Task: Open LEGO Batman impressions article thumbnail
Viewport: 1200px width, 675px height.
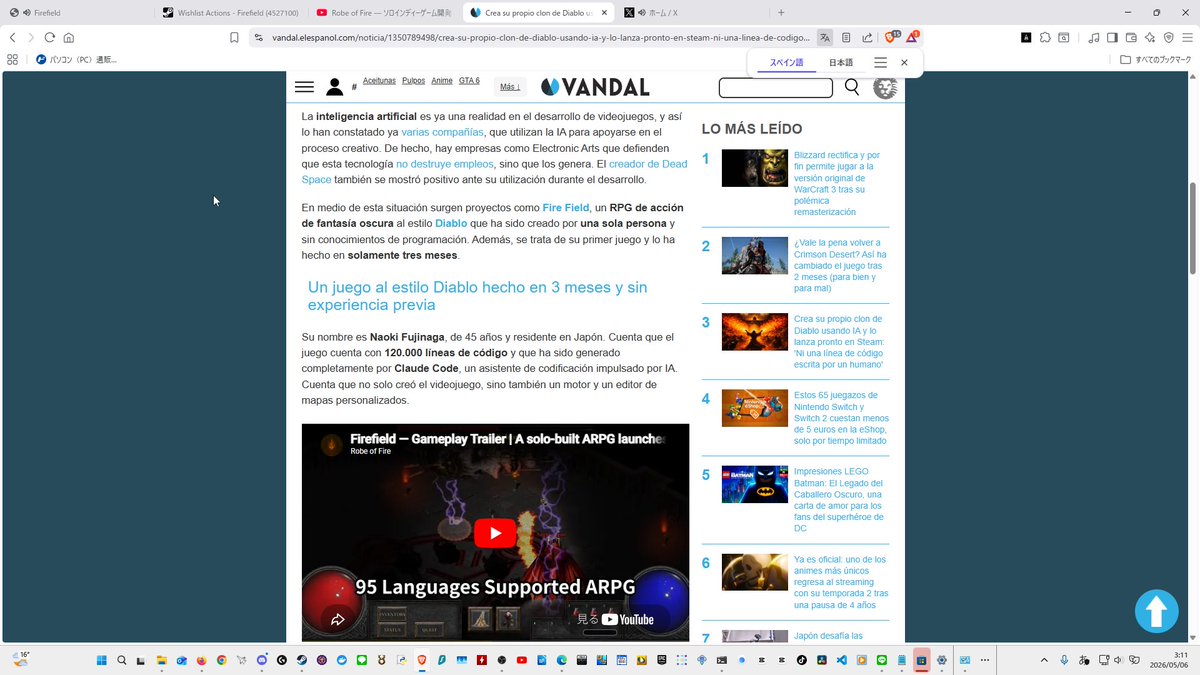Action: [755, 484]
